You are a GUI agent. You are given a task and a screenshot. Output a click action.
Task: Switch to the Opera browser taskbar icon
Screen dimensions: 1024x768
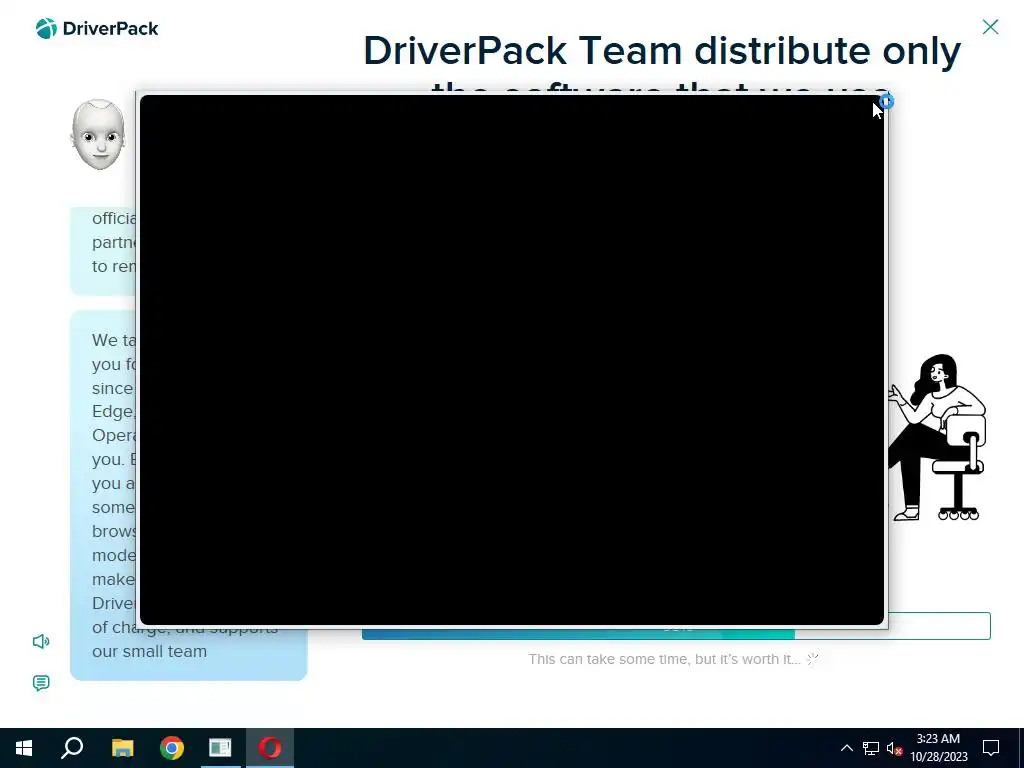coord(270,748)
